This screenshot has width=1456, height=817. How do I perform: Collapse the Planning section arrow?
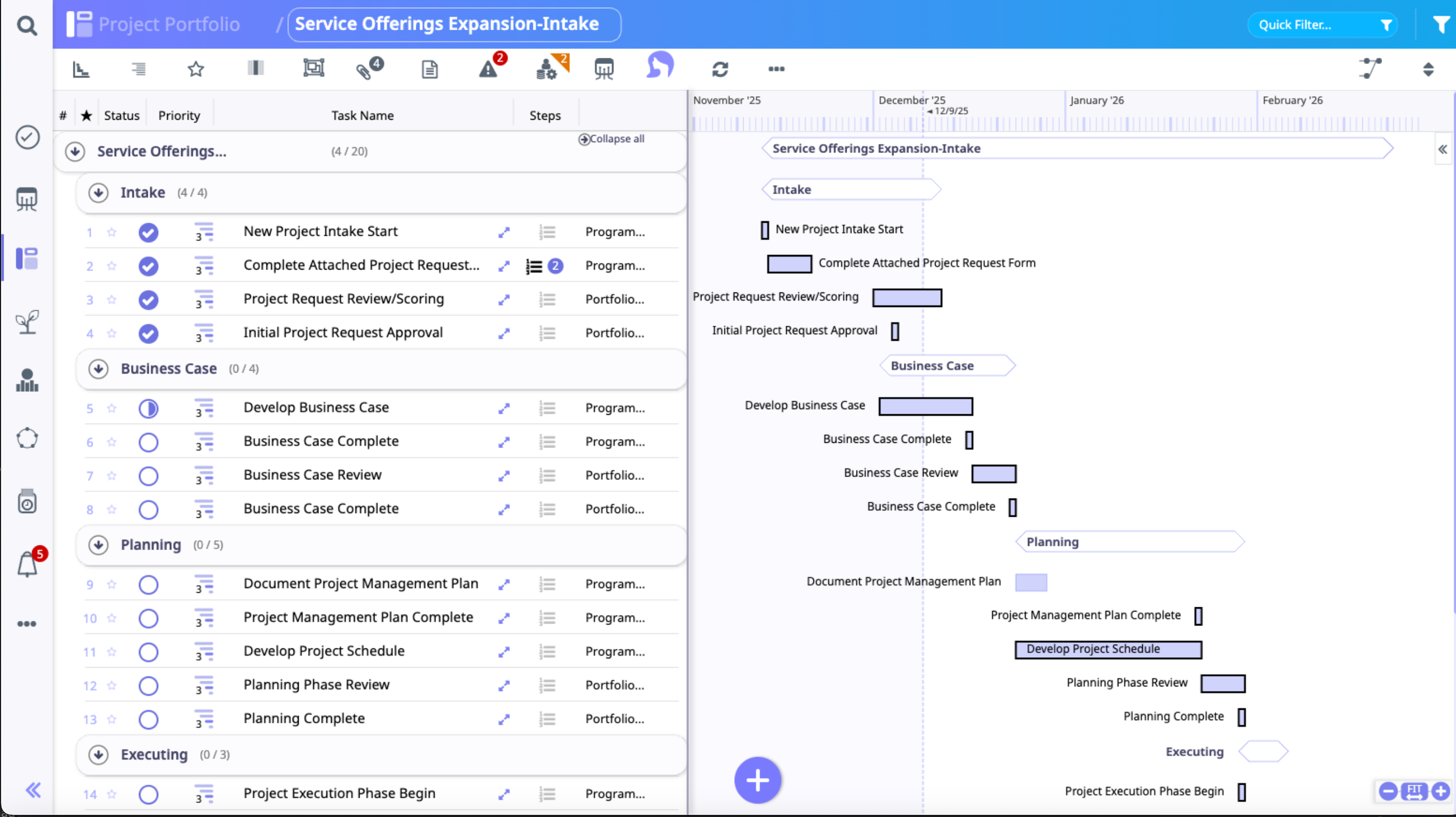(x=98, y=544)
